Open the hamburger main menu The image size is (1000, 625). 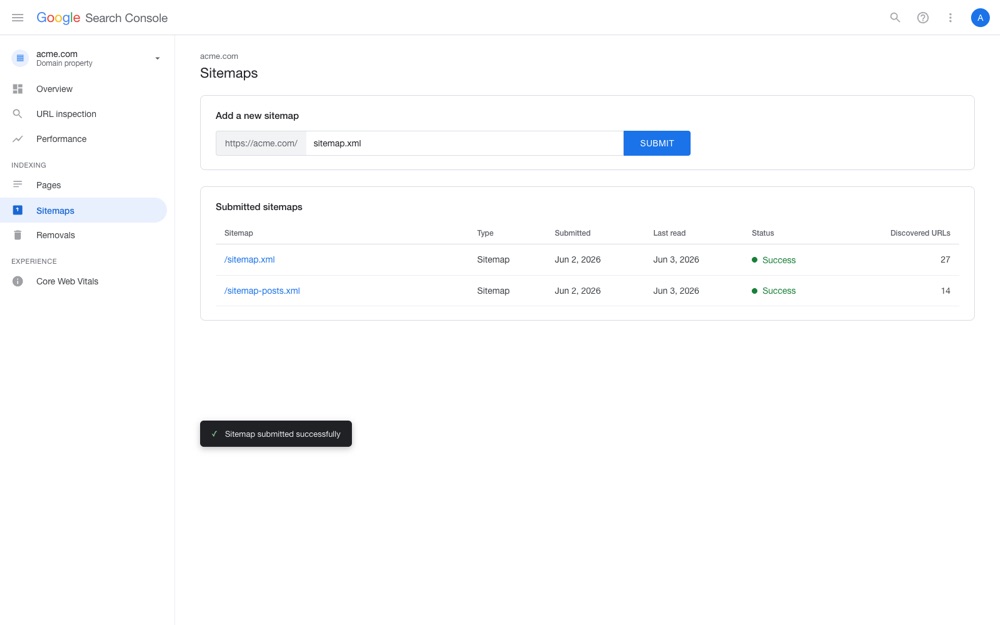coord(17,18)
